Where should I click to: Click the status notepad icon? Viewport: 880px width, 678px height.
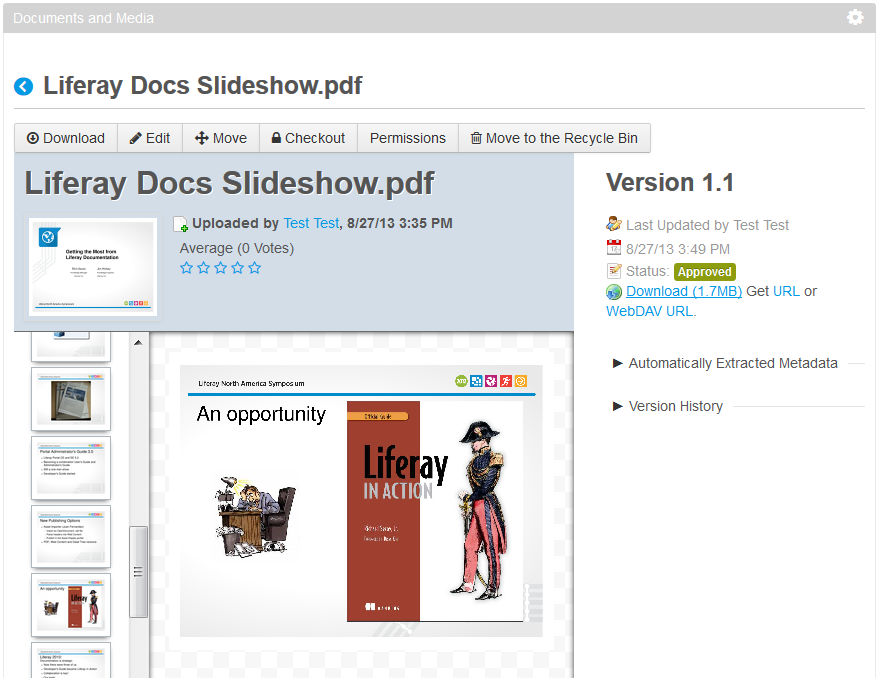point(615,271)
